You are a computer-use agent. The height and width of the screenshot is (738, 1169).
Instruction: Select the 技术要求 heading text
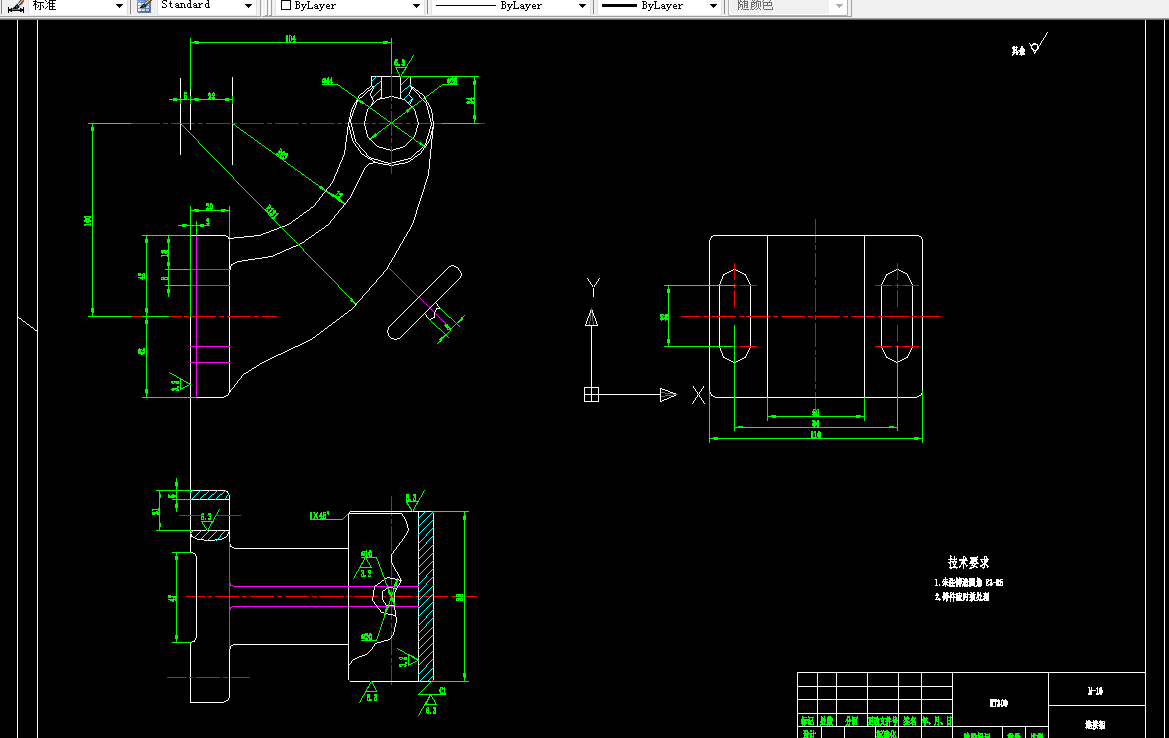coord(968,563)
